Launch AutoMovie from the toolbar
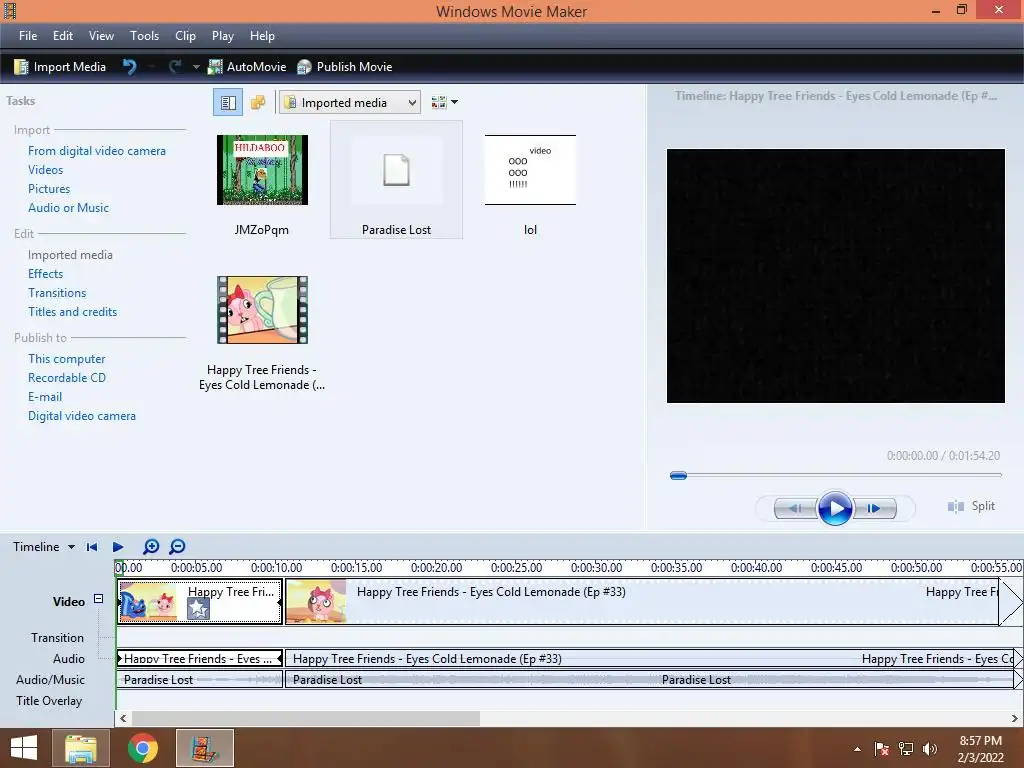 (247, 67)
